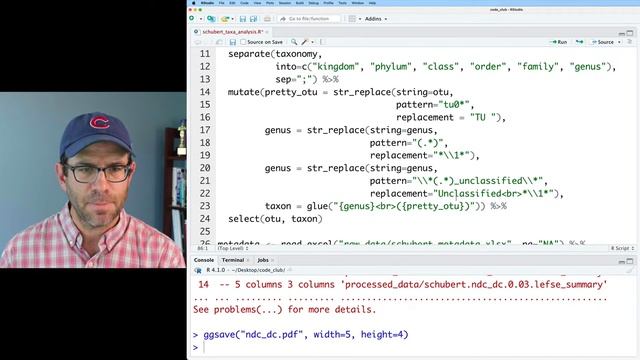Open the RStudio application menu

tap(207, 3)
